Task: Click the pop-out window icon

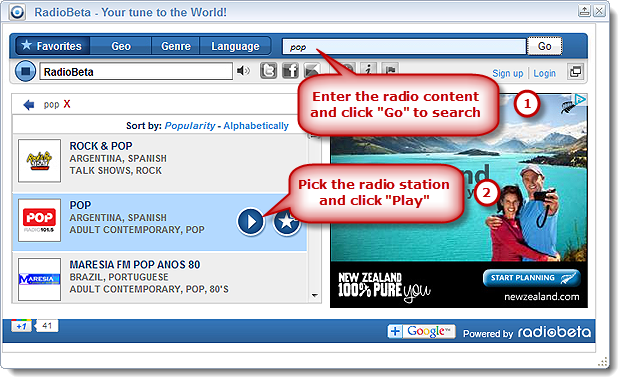Action: click(x=576, y=72)
